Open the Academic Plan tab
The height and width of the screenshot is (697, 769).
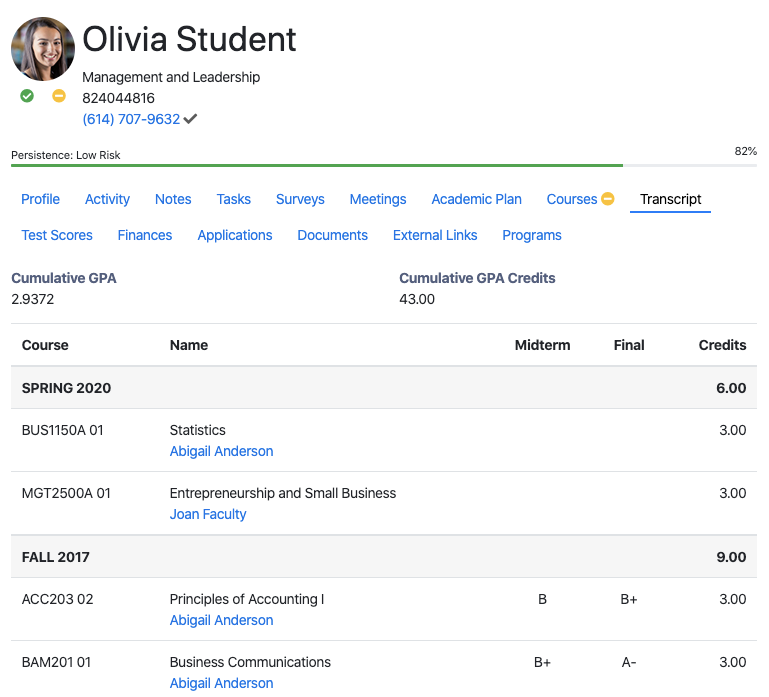click(x=476, y=199)
